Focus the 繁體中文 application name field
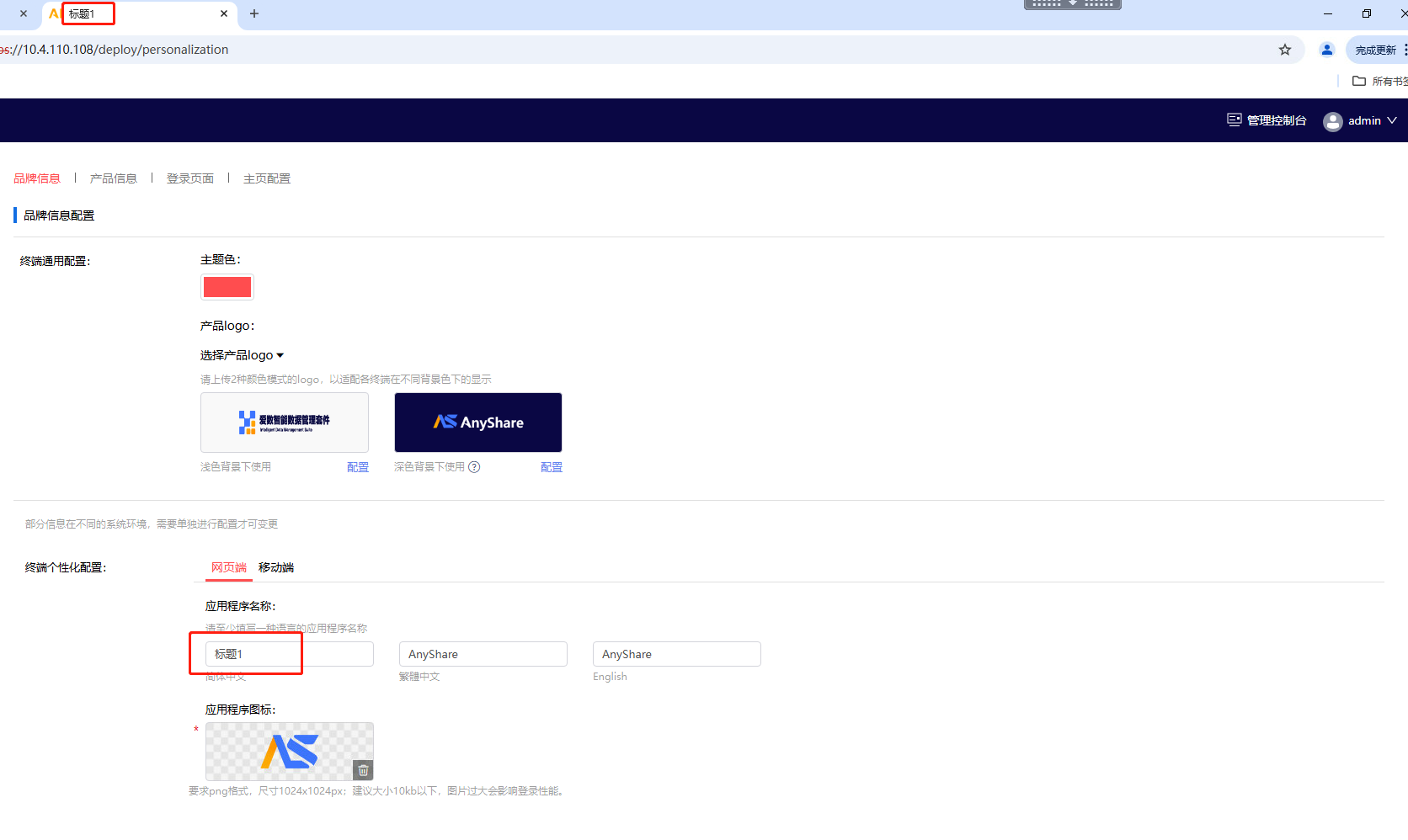Viewport: 1408px width, 840px height. [483, 654]
